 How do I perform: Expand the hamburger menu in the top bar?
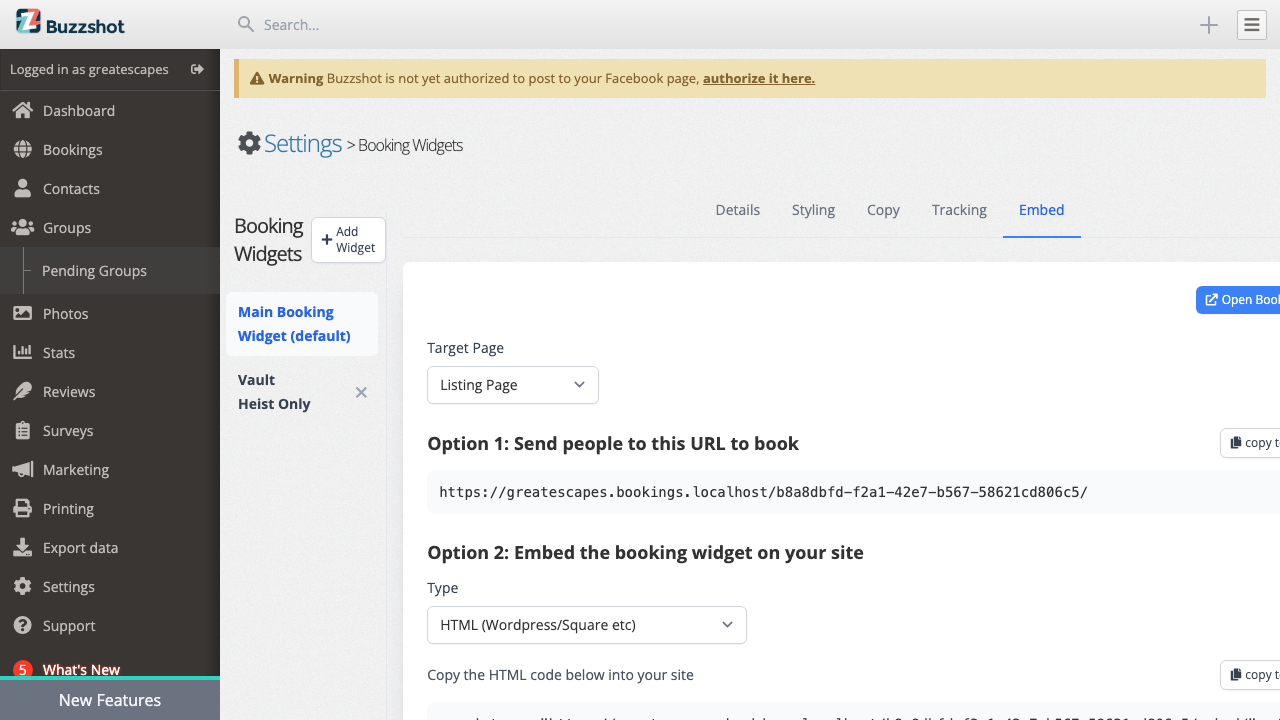point(1251,24)
